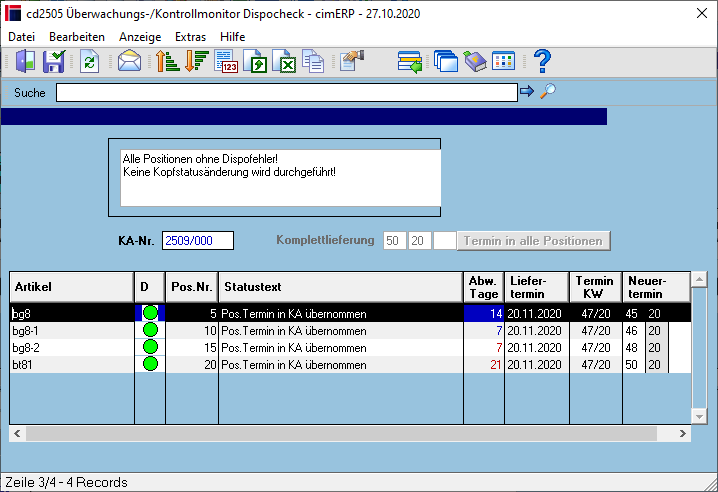Sort descending using toolbar icon
The width and height of the screenshot is (718, 492).
tap(197, 61)
